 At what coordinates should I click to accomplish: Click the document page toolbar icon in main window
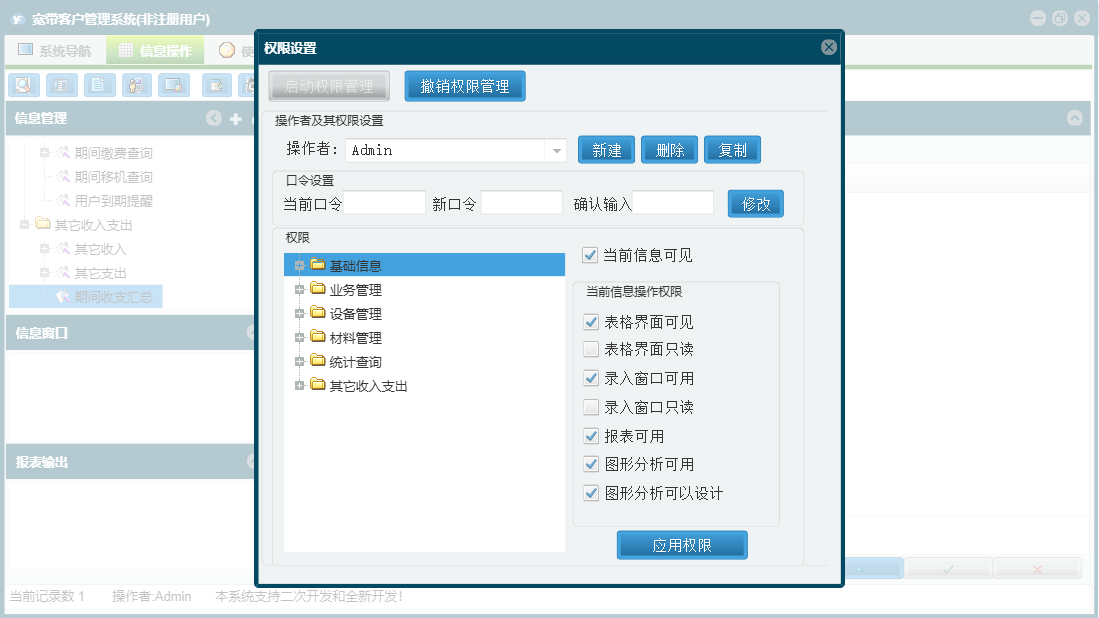tap(99, 85)
